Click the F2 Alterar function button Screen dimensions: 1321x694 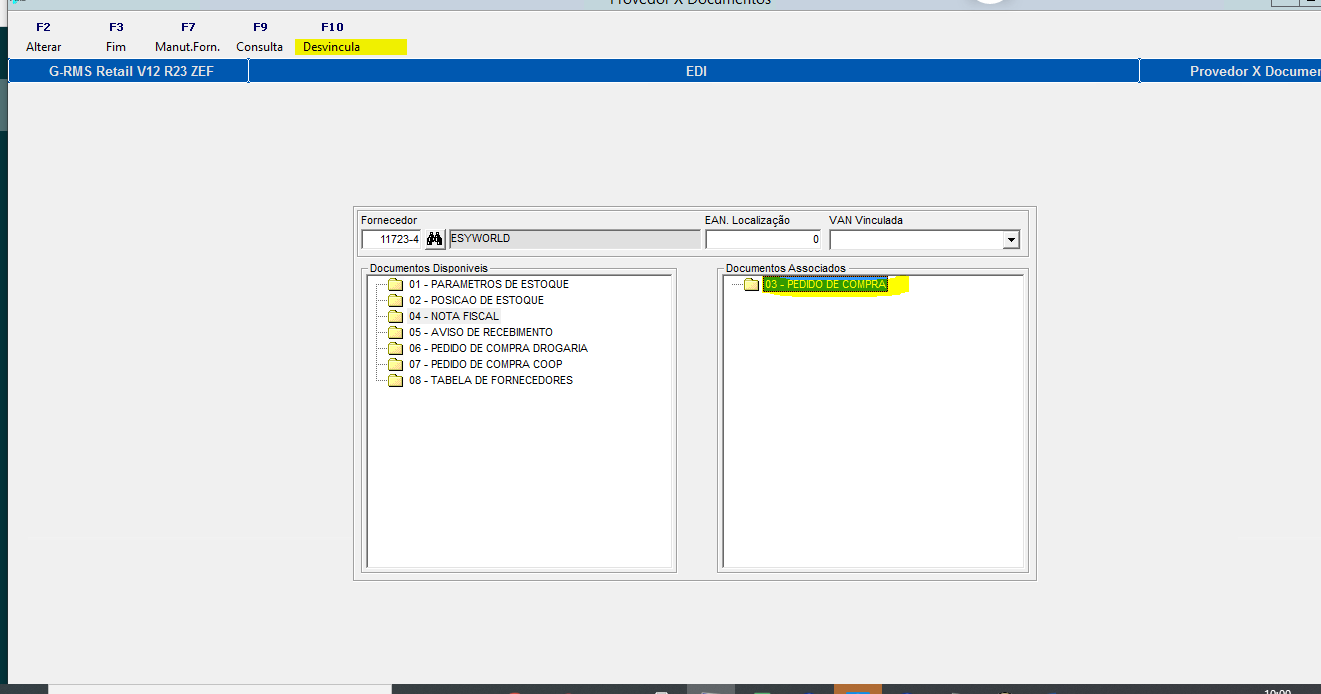pos(43,37)
